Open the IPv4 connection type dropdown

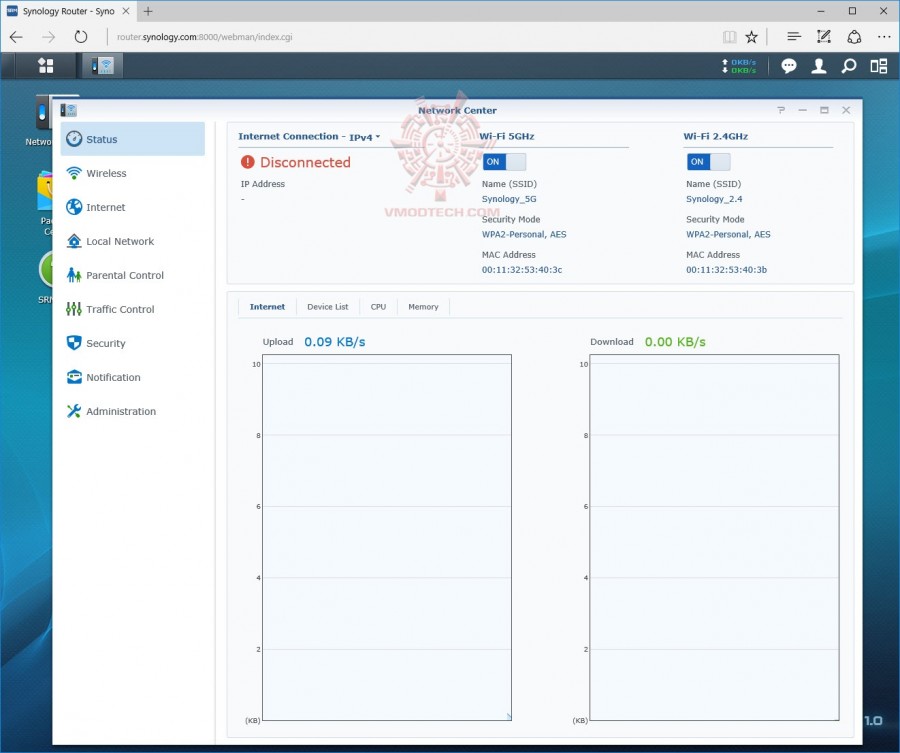364,137
